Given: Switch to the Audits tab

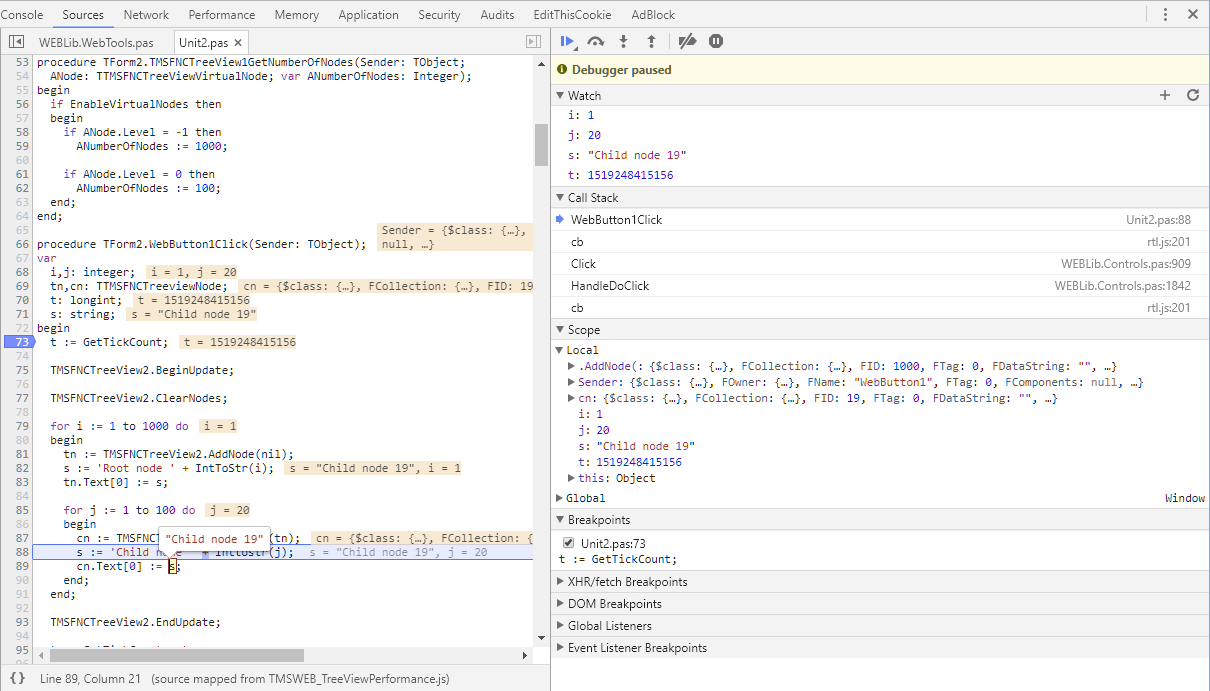Looking at the screenshot, I should 497,15.
